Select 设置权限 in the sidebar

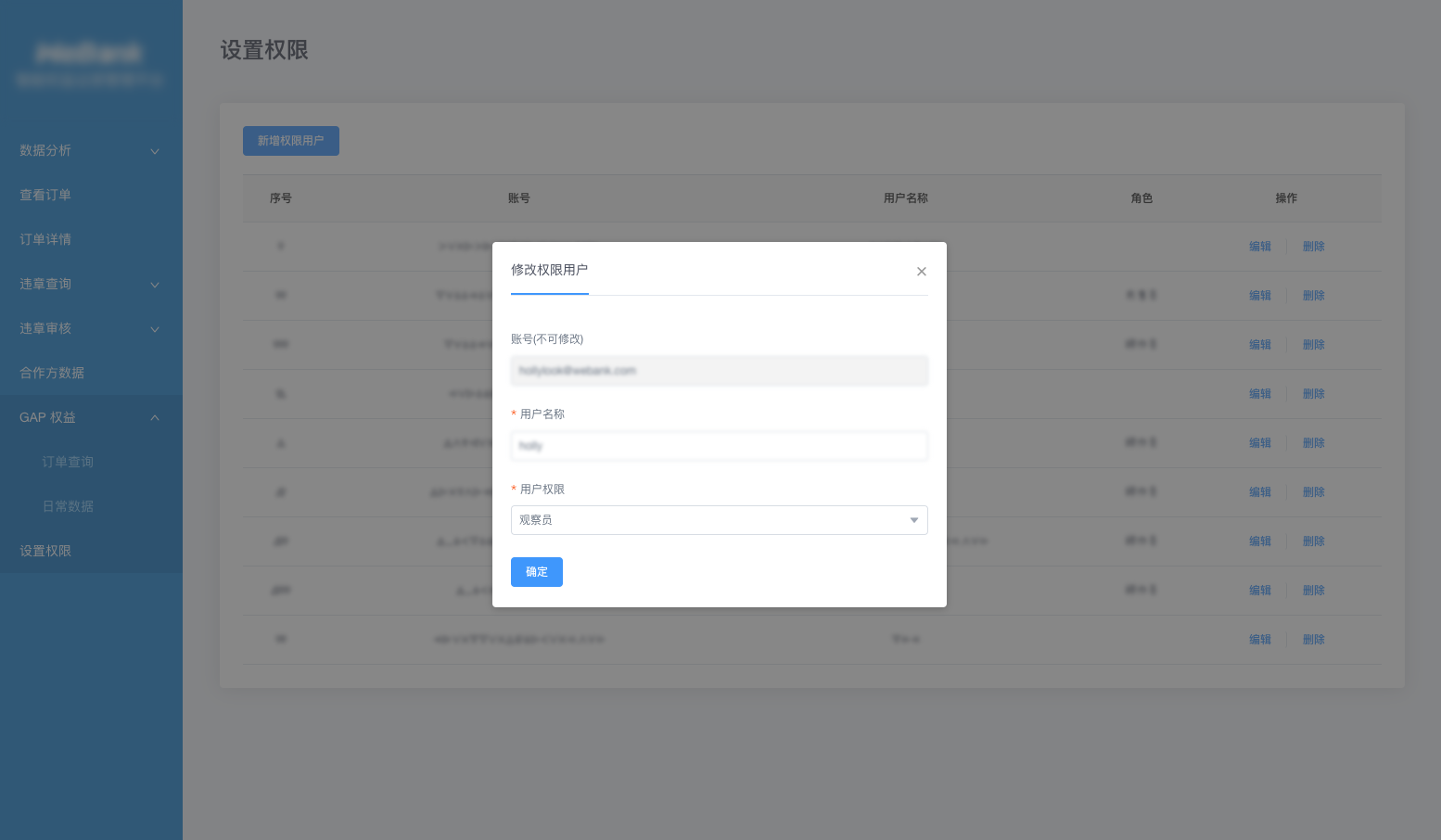tap(45, 551)
